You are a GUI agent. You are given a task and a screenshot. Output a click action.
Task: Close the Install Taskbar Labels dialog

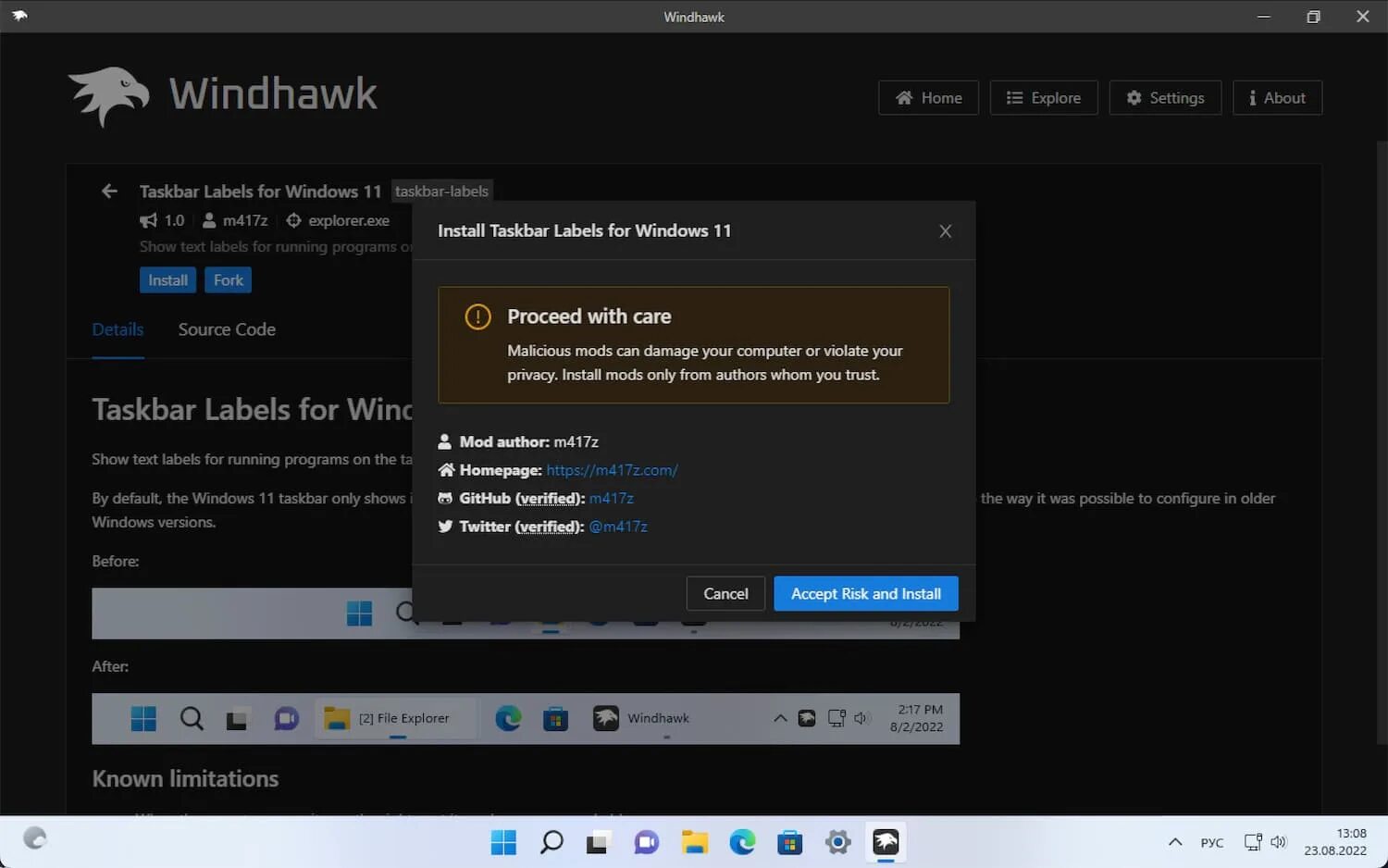click(x=945, y=231)
